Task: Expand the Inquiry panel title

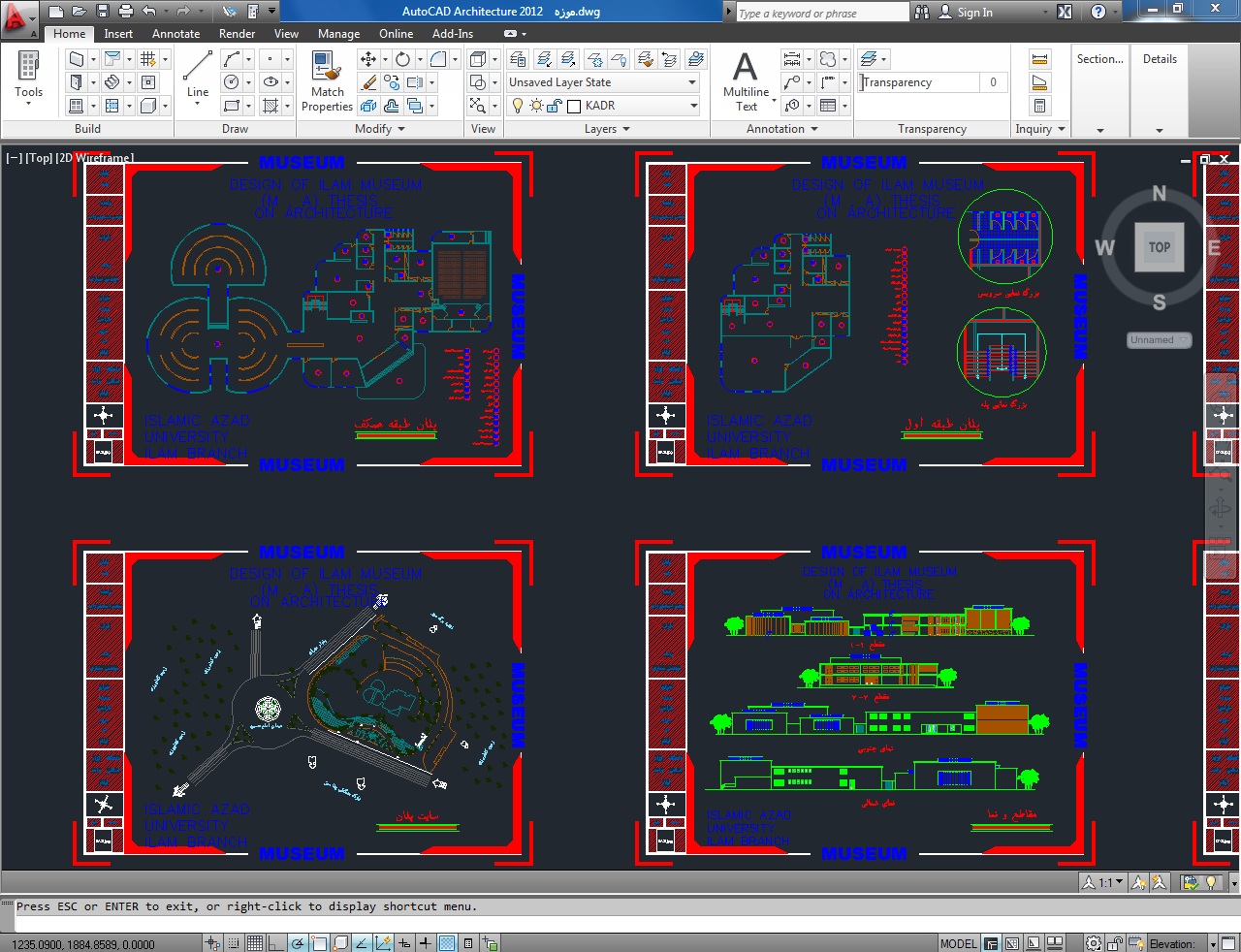Action: tap(1040, 128)
